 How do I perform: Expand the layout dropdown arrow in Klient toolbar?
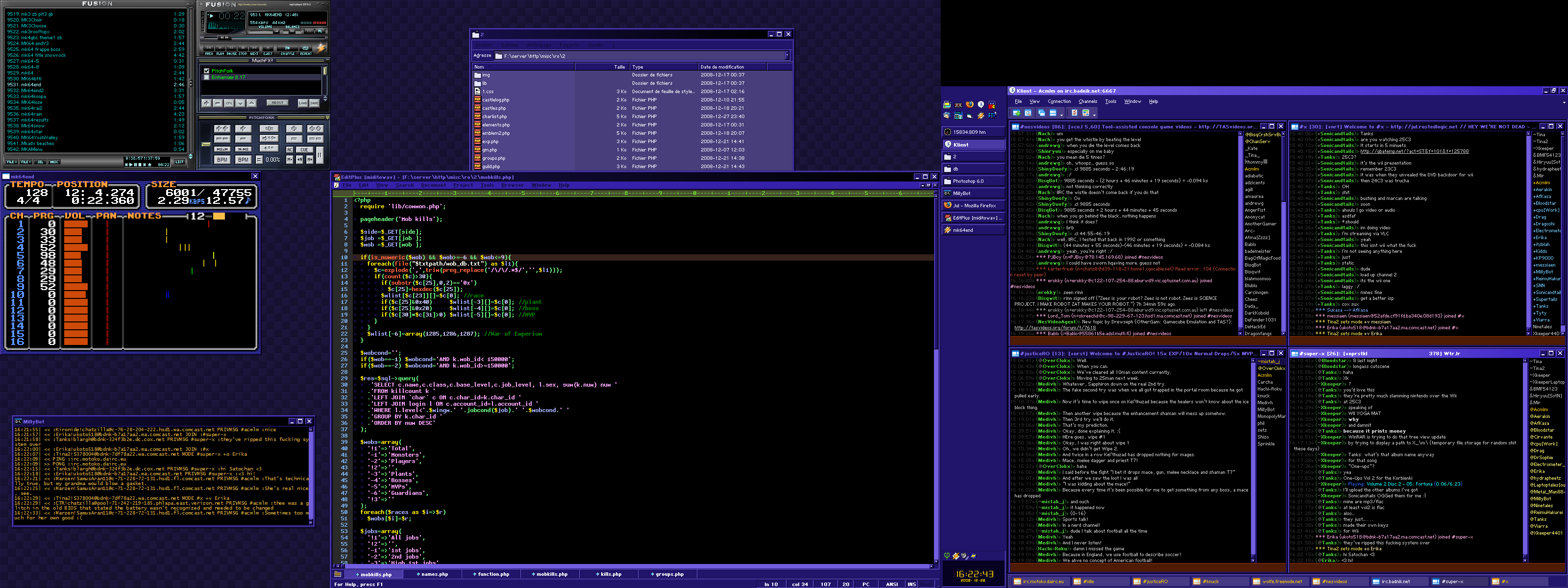(1095, 116)
